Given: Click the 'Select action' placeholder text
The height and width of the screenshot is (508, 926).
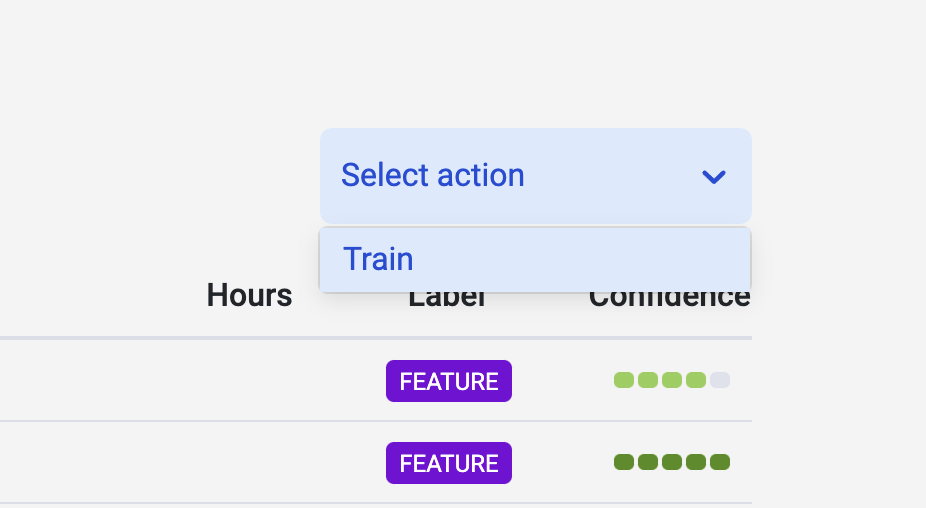Looking at the screenshot, I should click(432, 176).
